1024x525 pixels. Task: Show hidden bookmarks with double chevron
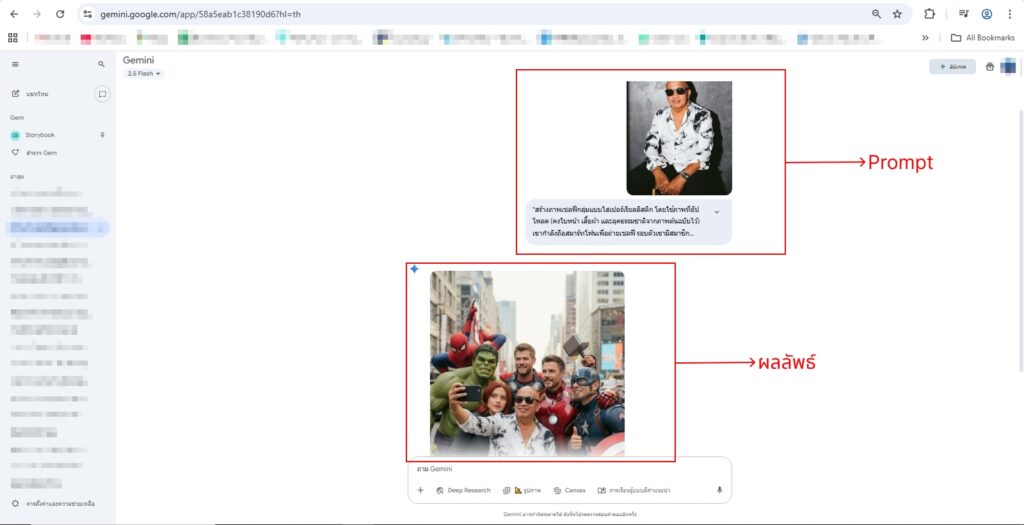tap(925, 38)
